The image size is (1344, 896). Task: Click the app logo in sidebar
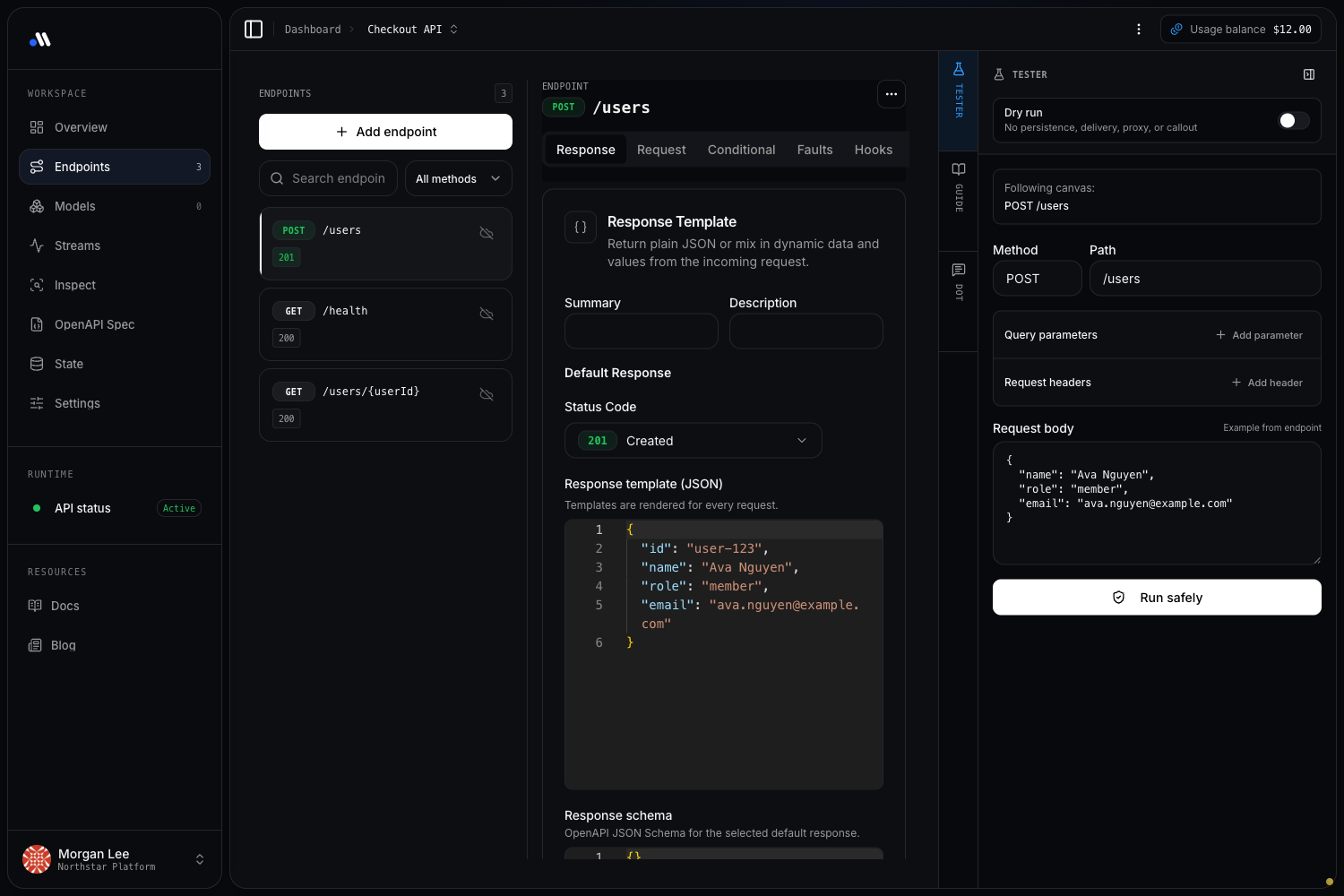(x=40, y=39)
